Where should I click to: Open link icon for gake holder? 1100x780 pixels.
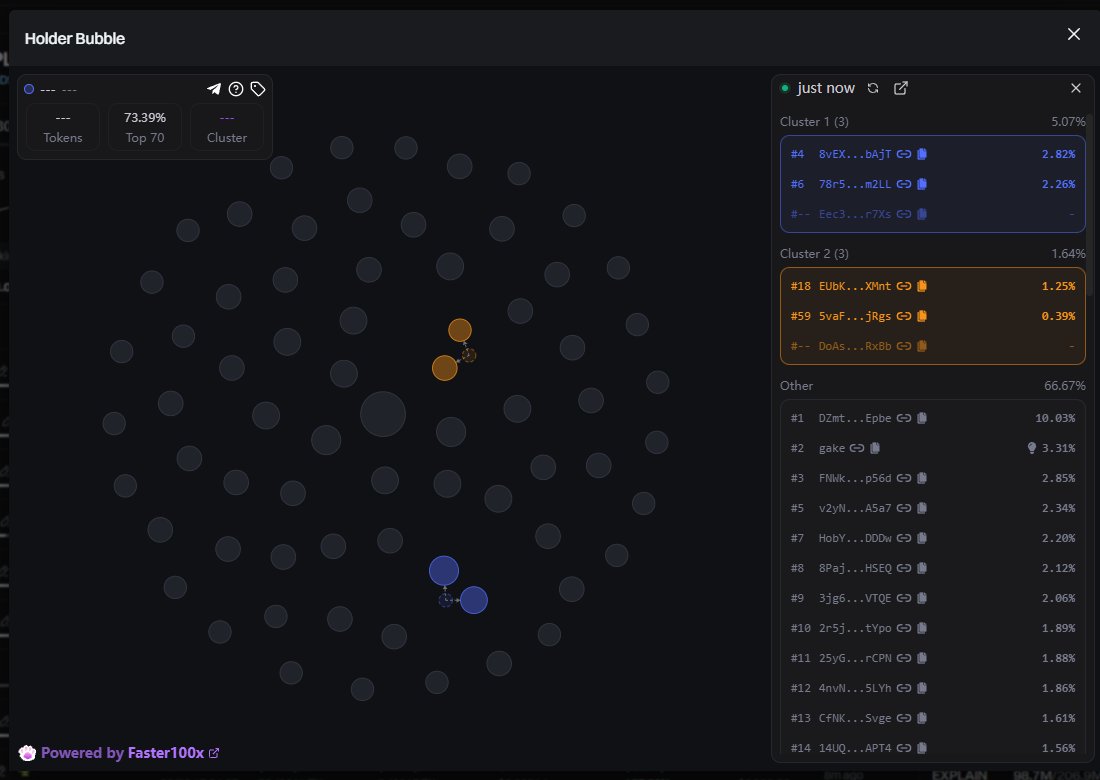coord(857,448)
